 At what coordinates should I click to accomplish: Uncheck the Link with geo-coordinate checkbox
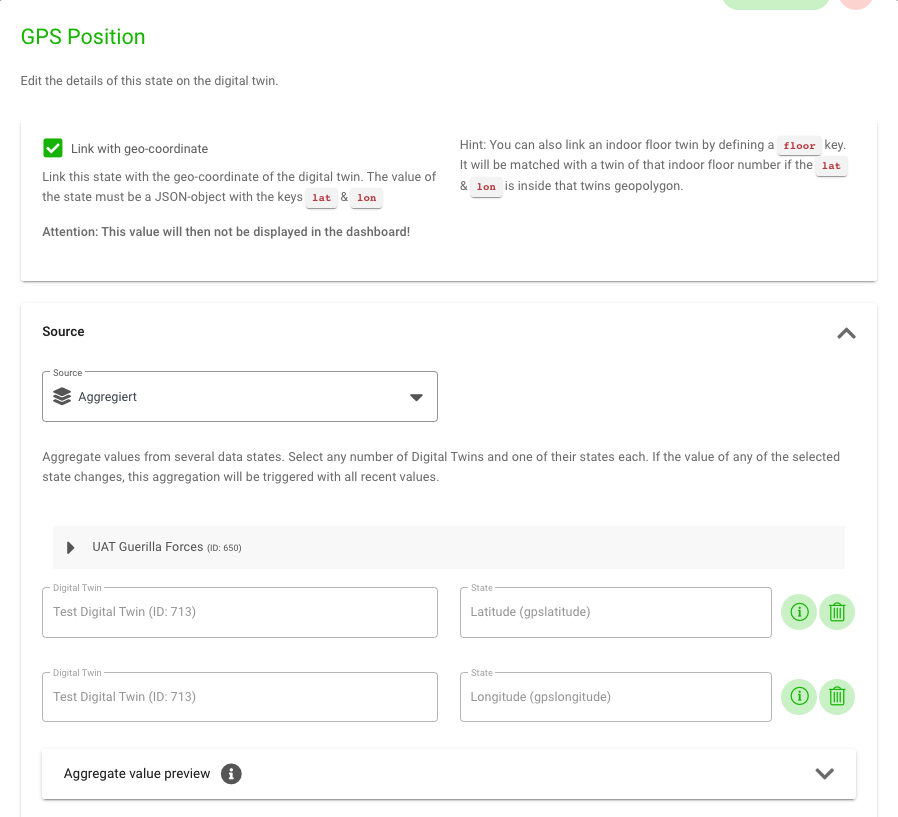[53, 148]
